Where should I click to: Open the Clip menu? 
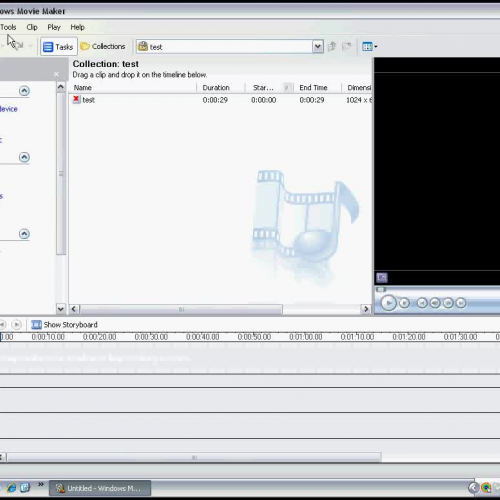(x=32, y=27)
